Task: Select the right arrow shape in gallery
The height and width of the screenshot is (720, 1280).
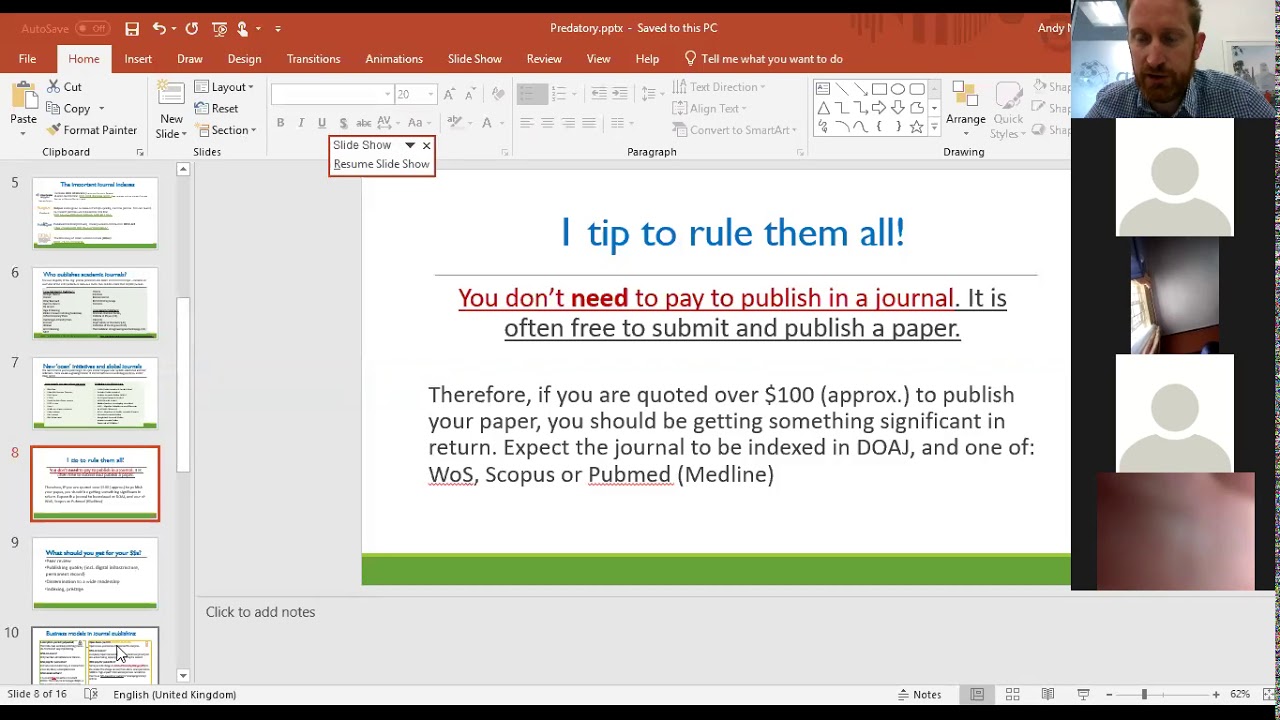Action: point(879,108)
